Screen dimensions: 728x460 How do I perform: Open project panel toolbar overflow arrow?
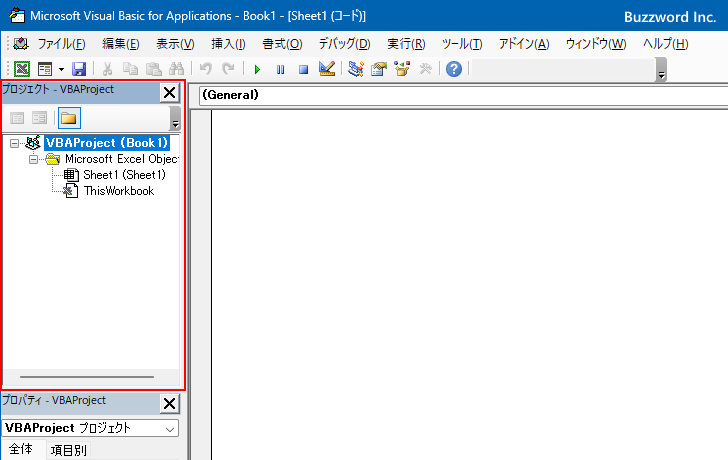click(x=175, y=118)
